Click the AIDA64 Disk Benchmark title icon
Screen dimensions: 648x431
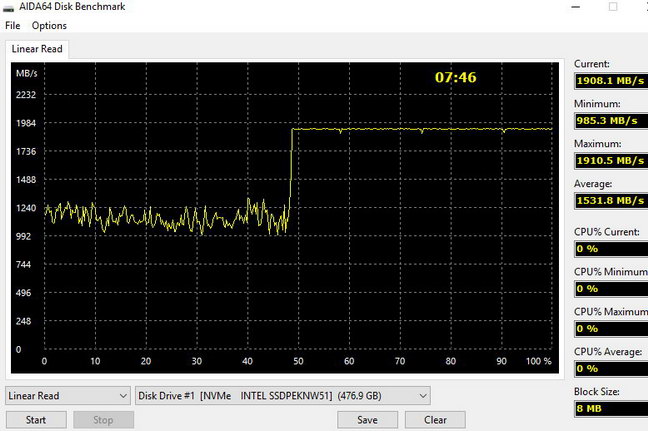coord(8,8)
